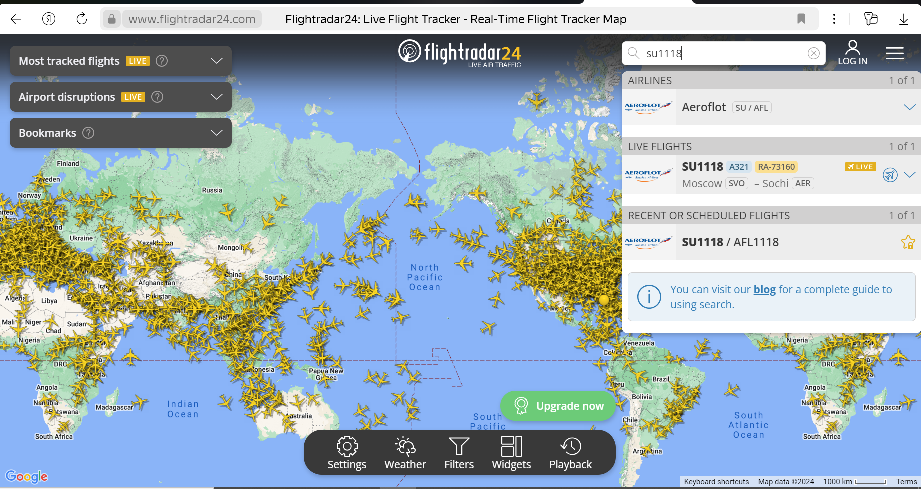921x489 pixels.
Task: Click the Upgrade now button
Action: point(558,406)
